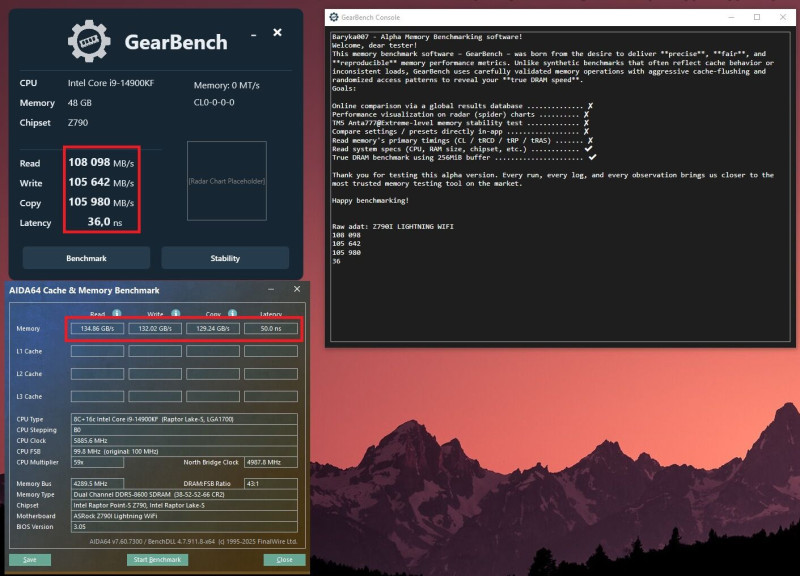Click the DRAM:FSB Ratio 43:1 field
Viewport: 800px width, 576px height.
(x=271, y=484)
